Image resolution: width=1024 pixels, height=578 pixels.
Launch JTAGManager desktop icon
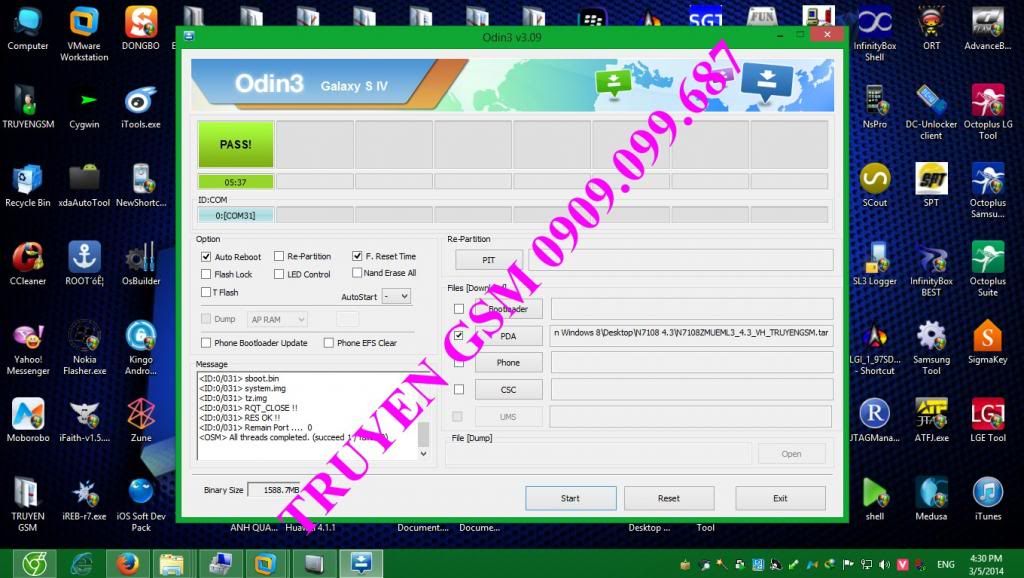coord(874,421)
